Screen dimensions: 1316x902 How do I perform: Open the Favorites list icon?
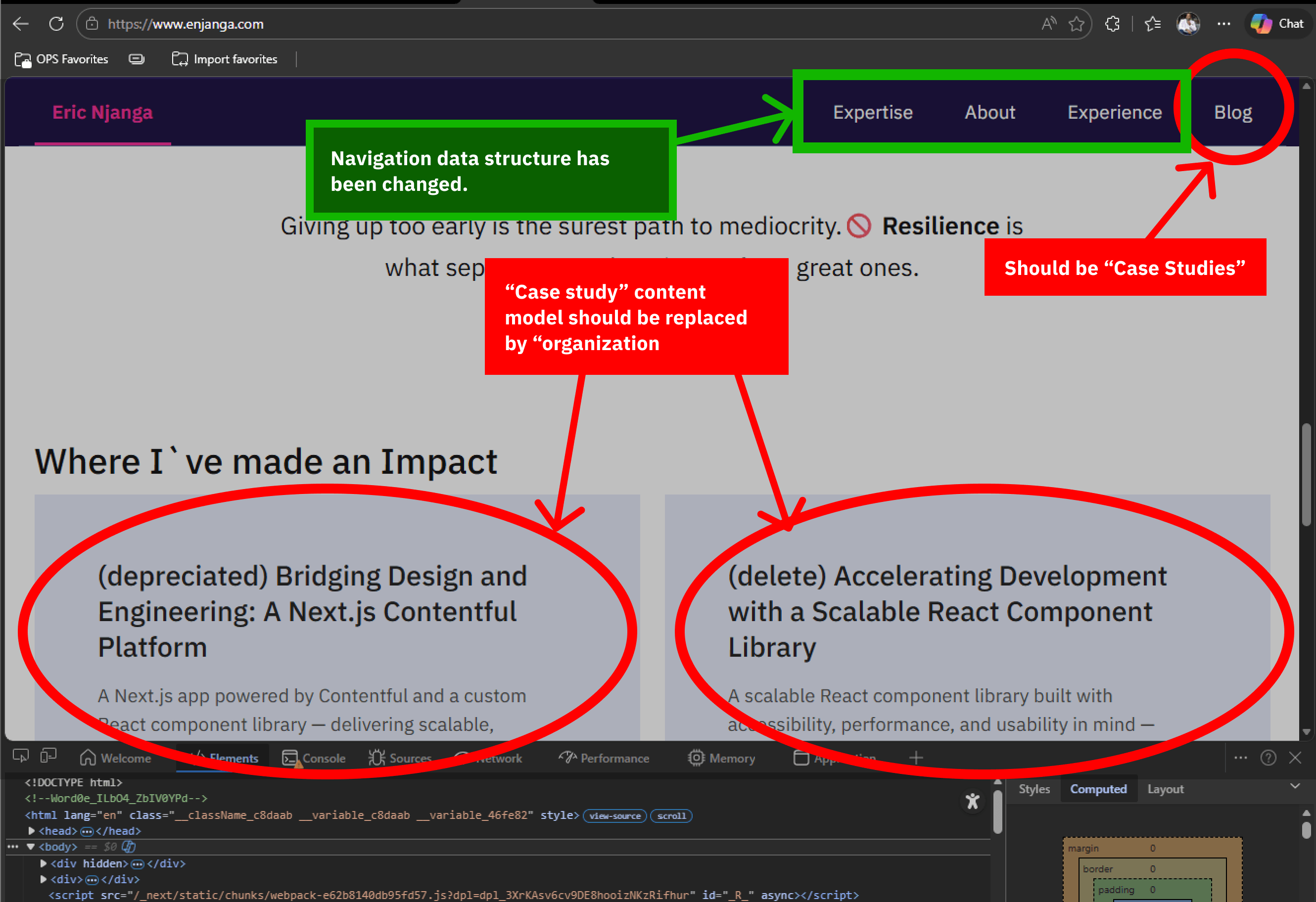[x=1152, y=24]
